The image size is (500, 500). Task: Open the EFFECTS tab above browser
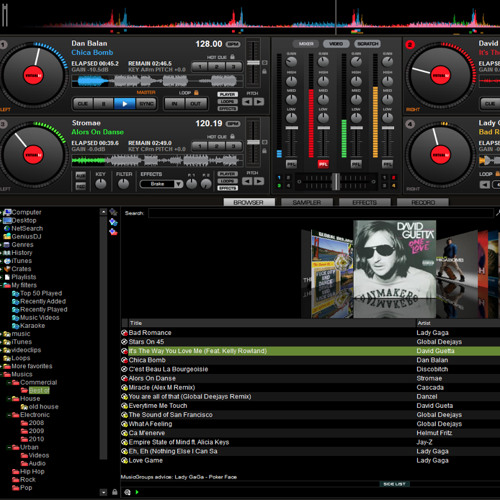pos(365,202)
